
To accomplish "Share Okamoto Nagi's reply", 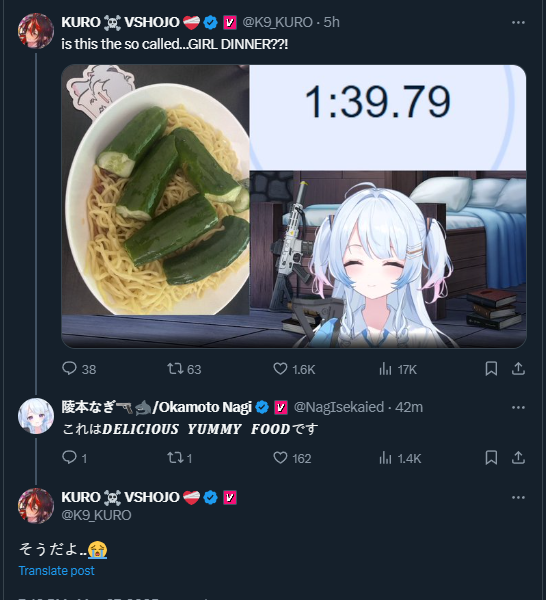I will (x=518, y=458).
